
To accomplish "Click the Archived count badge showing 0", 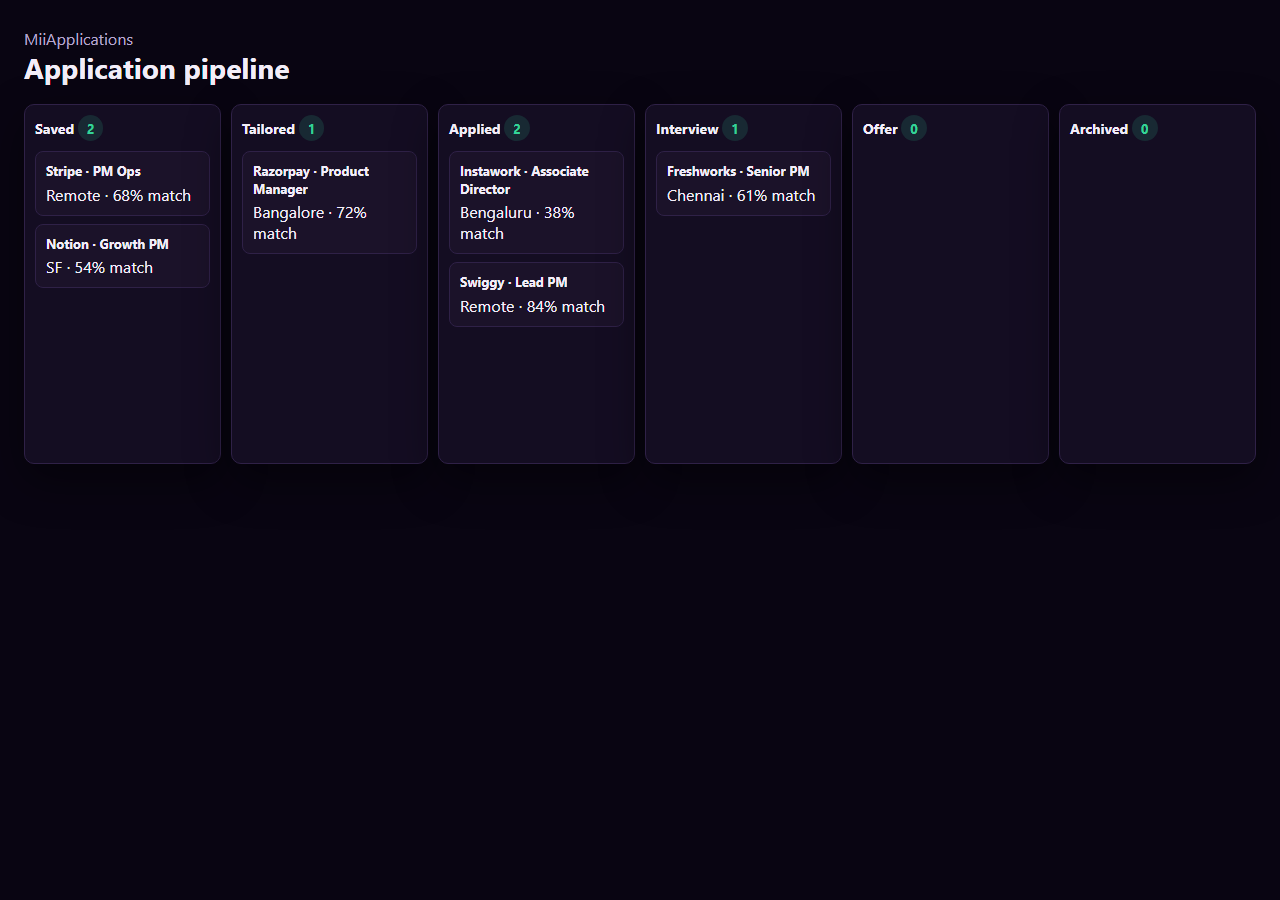I will 1145,128.
